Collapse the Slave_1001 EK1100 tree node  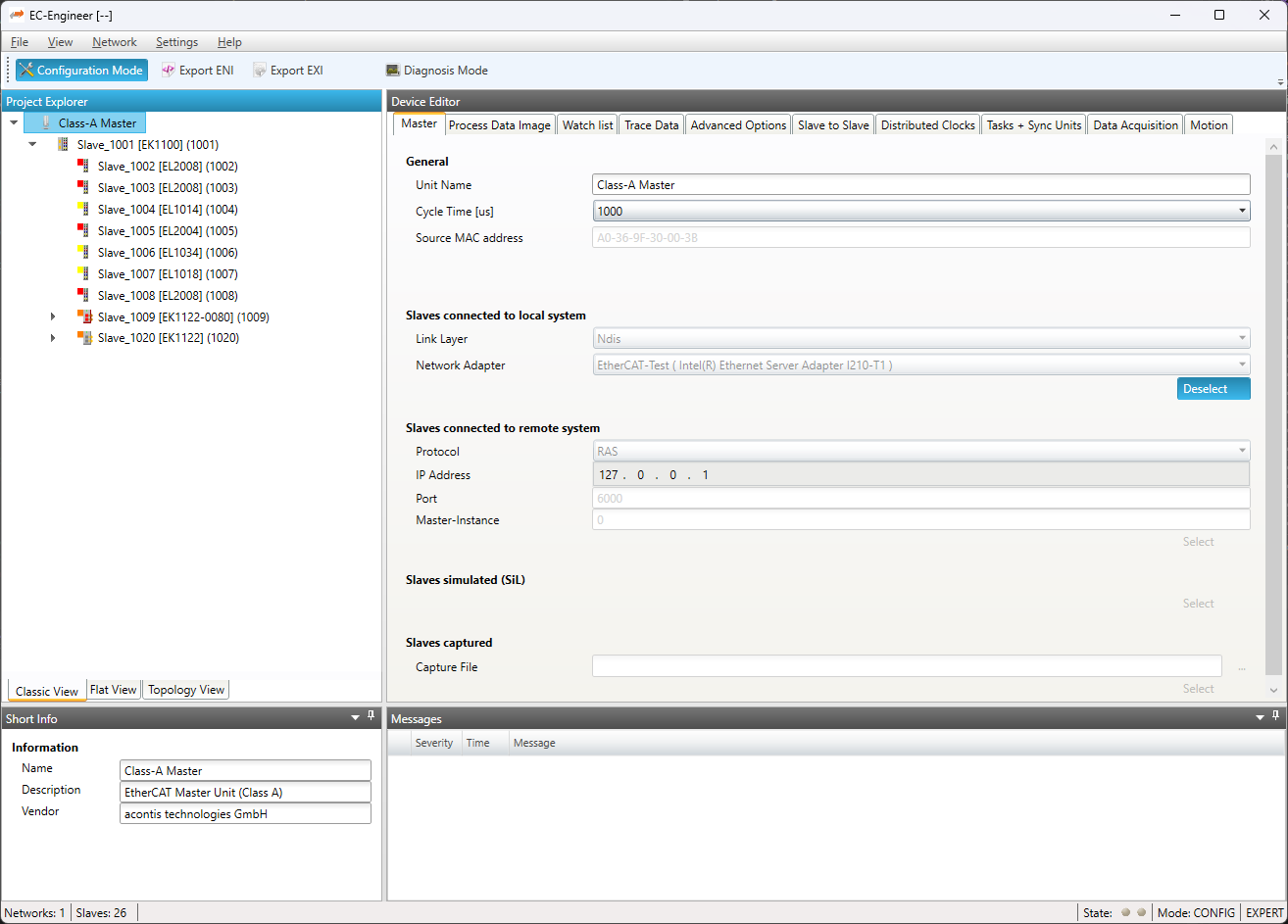[x=32, y=145]
